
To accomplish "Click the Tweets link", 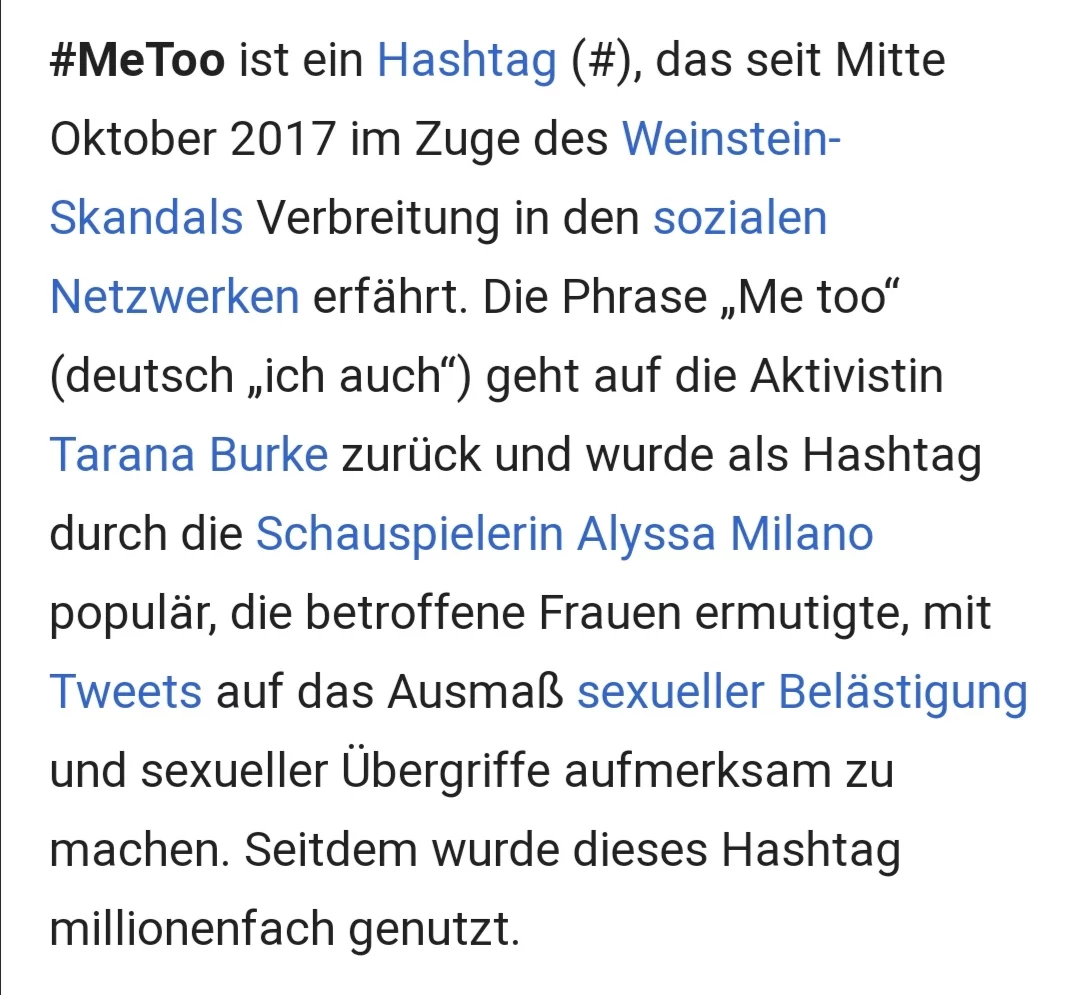I will click(126, 691).
